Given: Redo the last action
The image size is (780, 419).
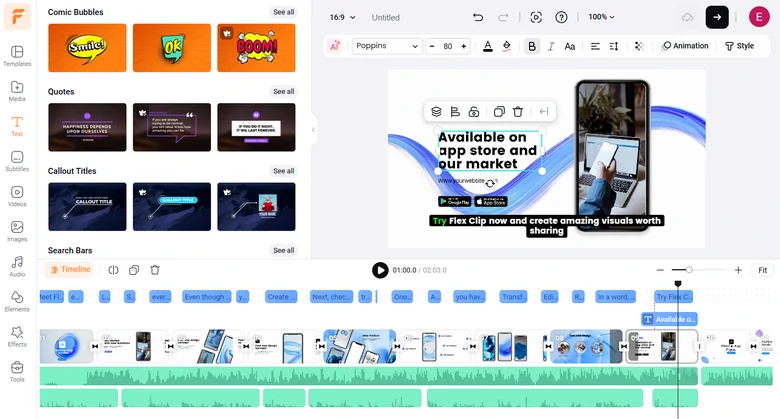Looking at the screenshot, I should (503, 17).
